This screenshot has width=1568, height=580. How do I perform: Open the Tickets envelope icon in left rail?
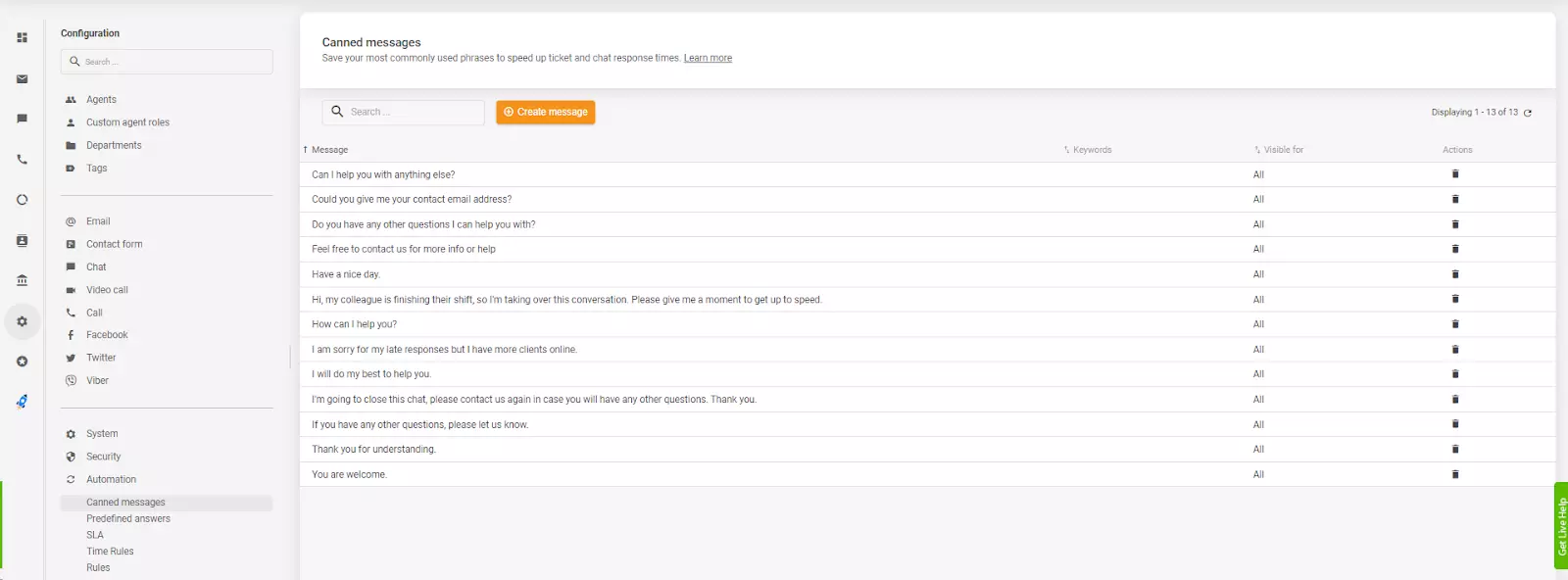click(22, 79)
